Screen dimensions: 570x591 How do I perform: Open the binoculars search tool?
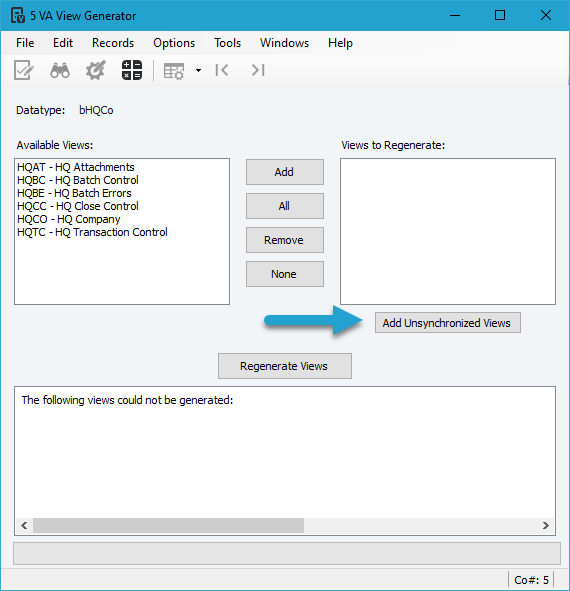tap(60, 70)
